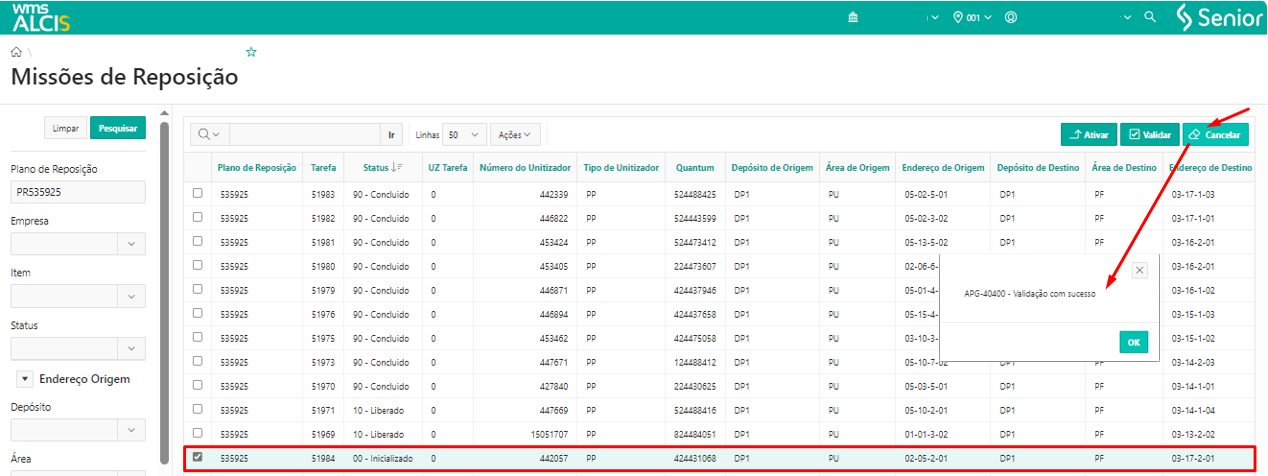
Task: Open the Linhas rows-per-page dropdown
Action: tap(464, 134)
